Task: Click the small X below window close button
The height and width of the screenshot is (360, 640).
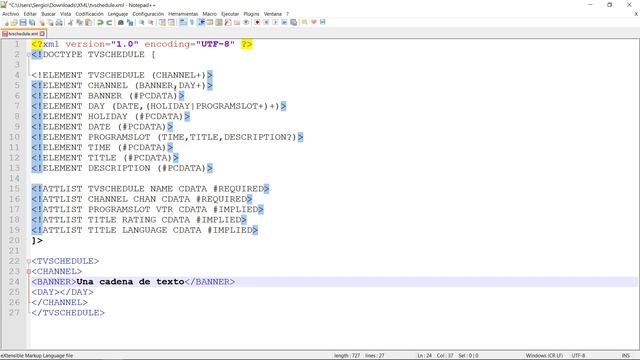Action: point(636,14)
